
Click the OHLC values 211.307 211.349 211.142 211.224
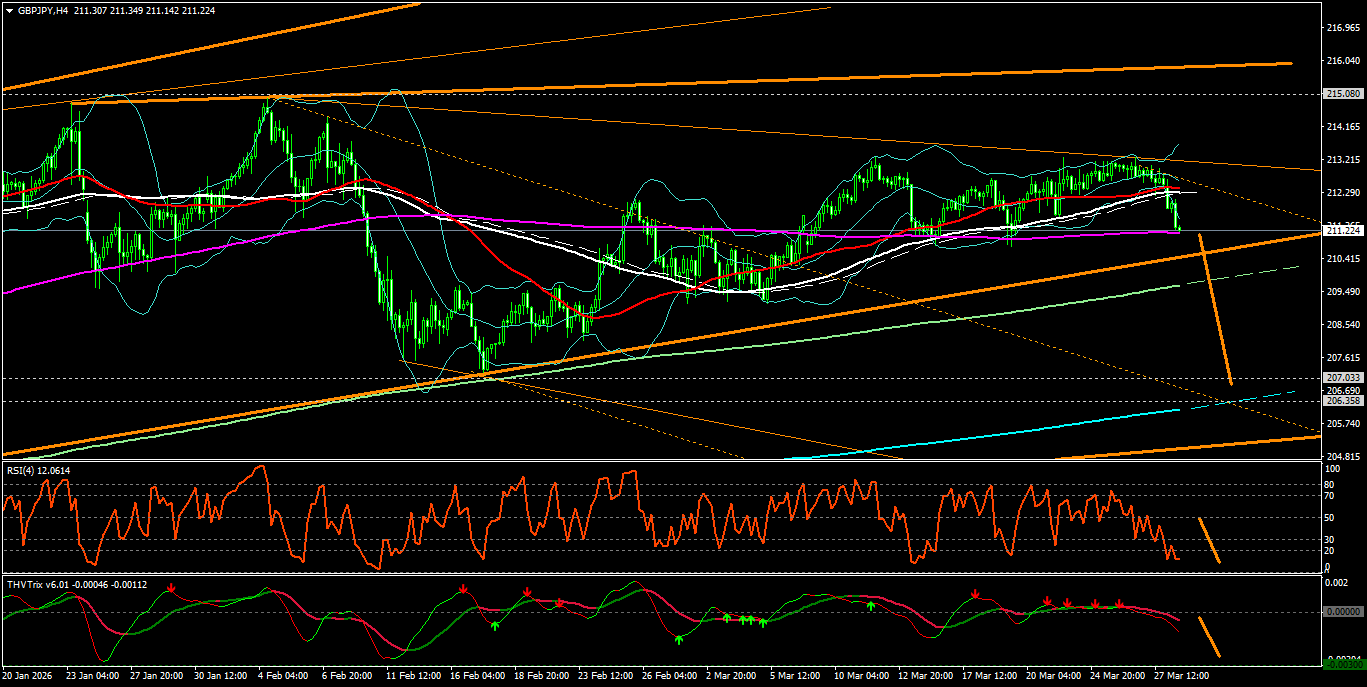[143, 10]
